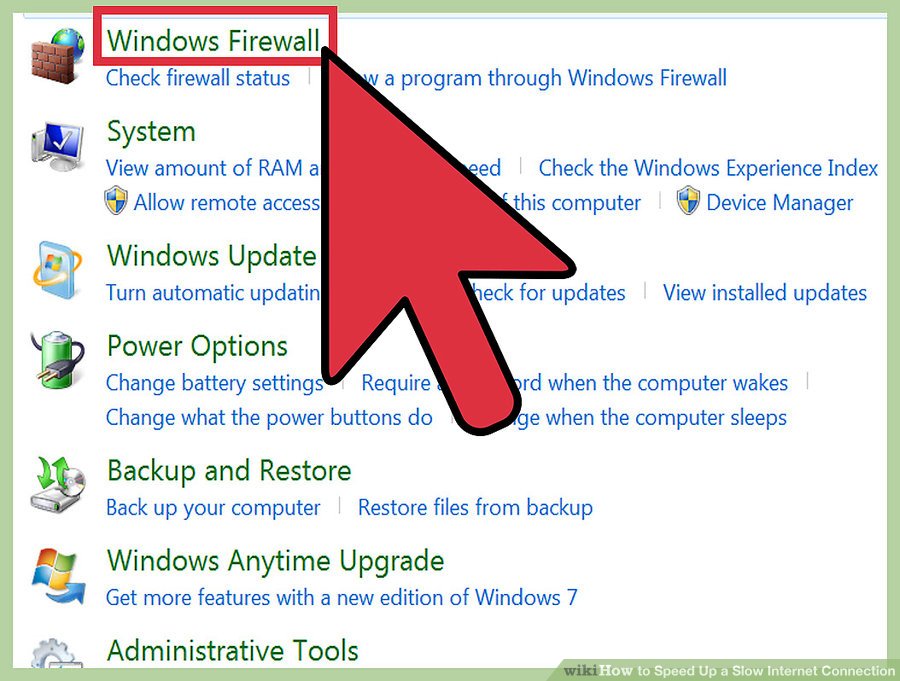This screenshot has width=900, height=681.
Task: Launch Device Manager link
Action: (x=779, y=203)
